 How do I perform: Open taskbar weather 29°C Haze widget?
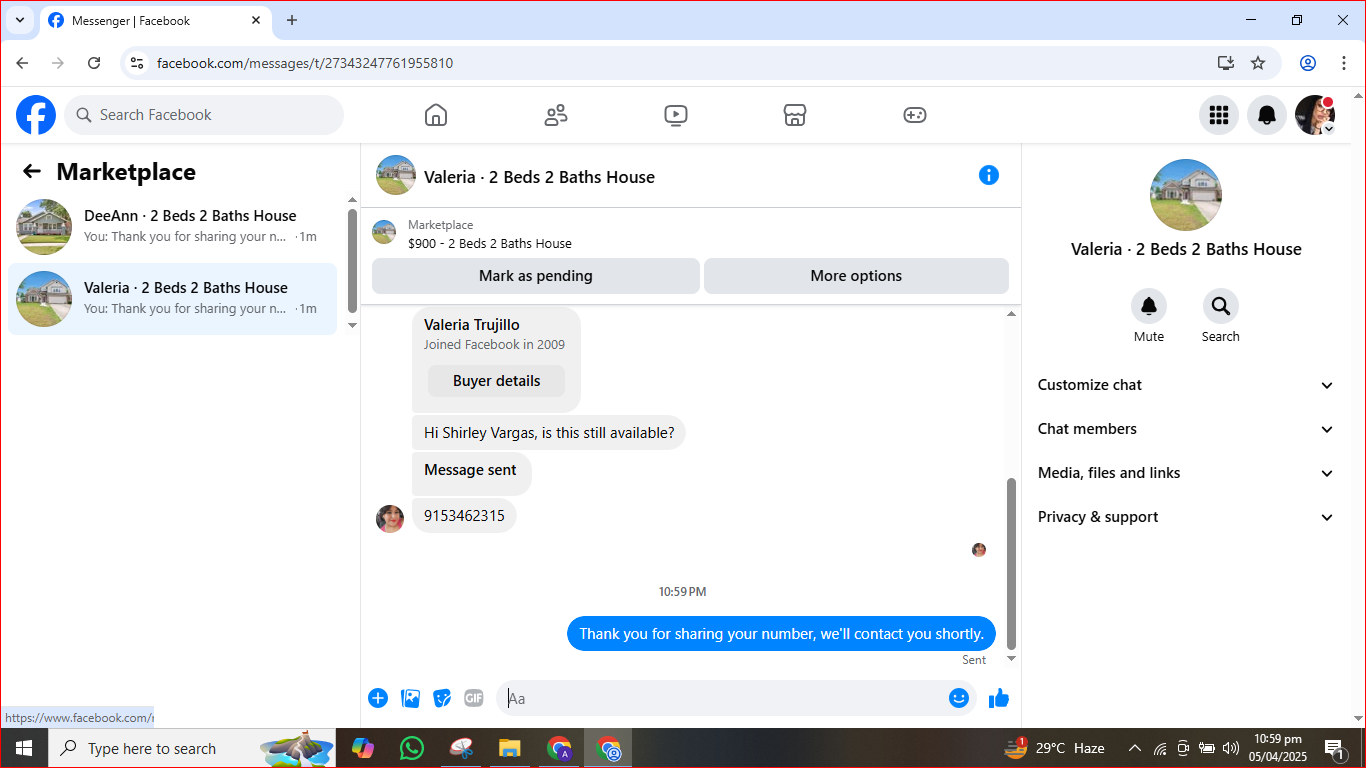click(x=1056, y=748)
